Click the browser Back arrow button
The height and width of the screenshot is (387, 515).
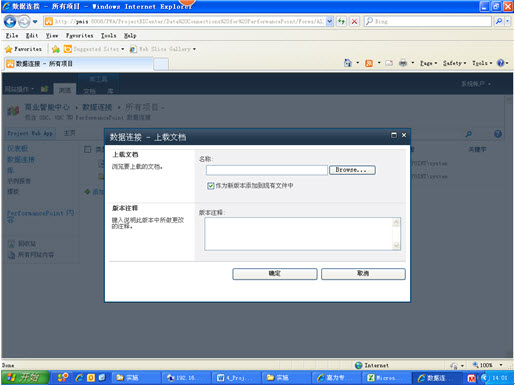[x=10, y=22]
